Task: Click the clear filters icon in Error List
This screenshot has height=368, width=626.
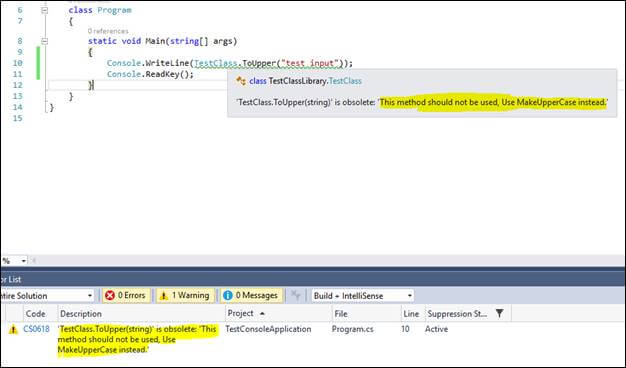Action: 295,296
